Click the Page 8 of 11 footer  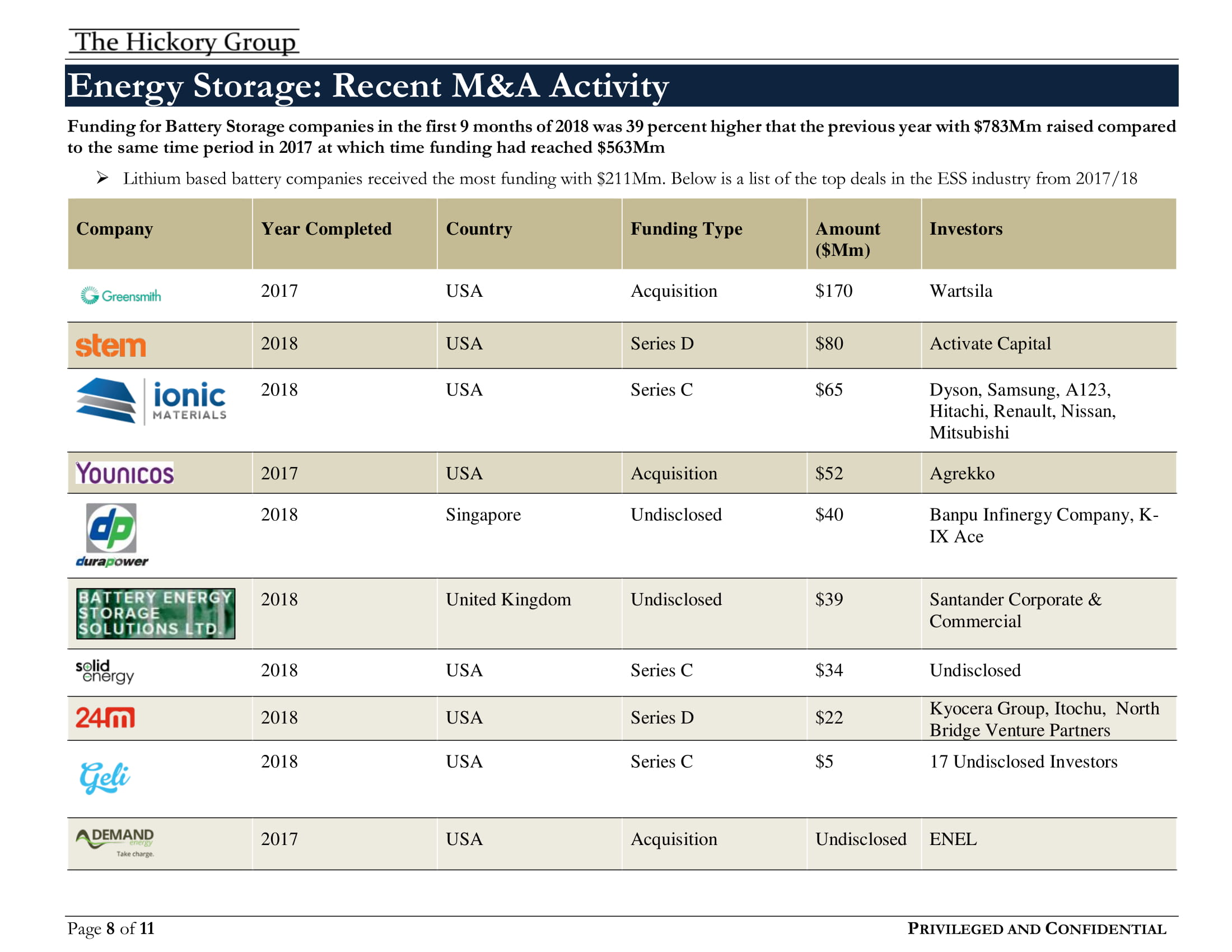110,929
